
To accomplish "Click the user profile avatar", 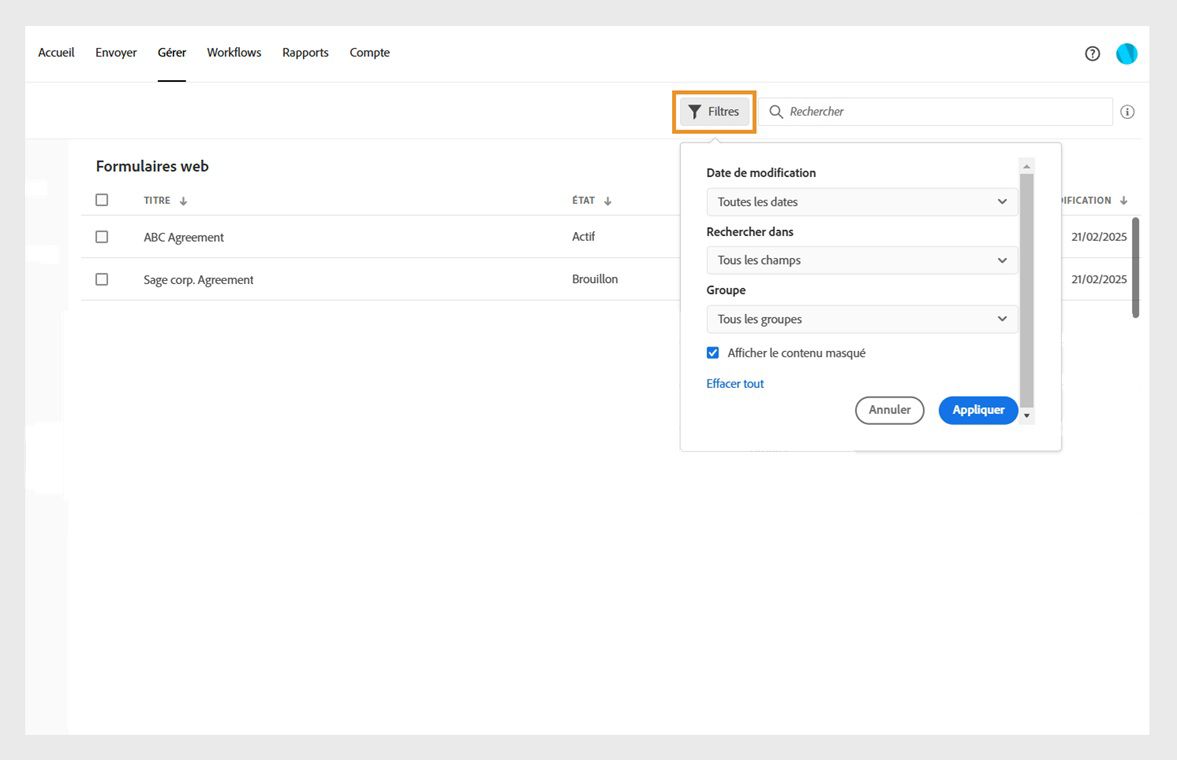I will [1126, 53].
